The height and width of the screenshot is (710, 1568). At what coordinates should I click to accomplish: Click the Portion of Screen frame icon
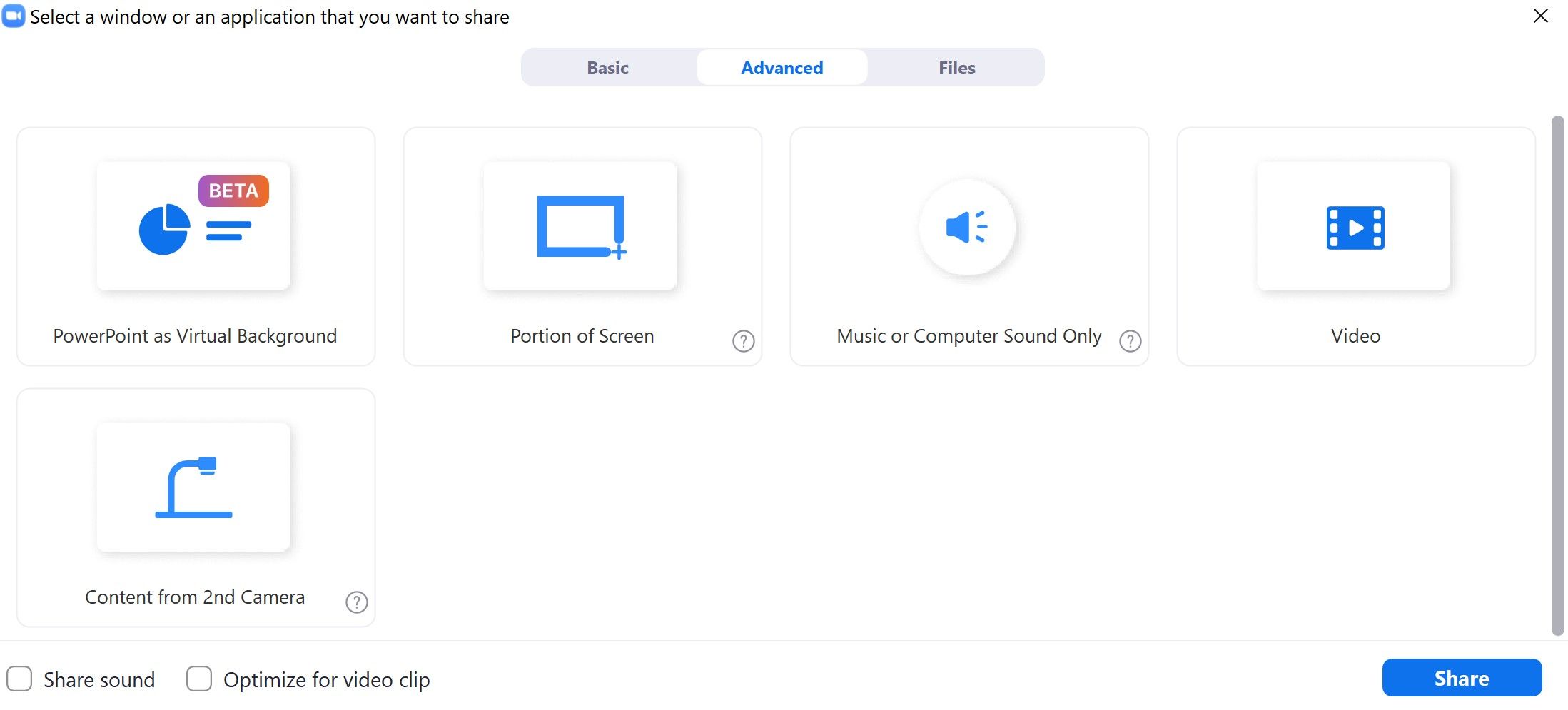580,226
